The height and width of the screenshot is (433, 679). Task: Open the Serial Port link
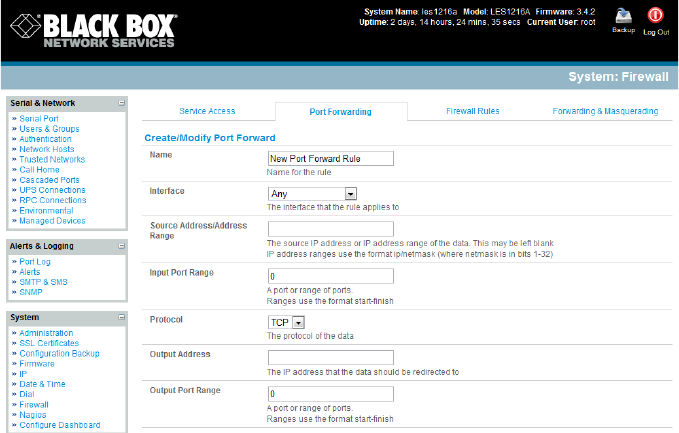point(39,118)
